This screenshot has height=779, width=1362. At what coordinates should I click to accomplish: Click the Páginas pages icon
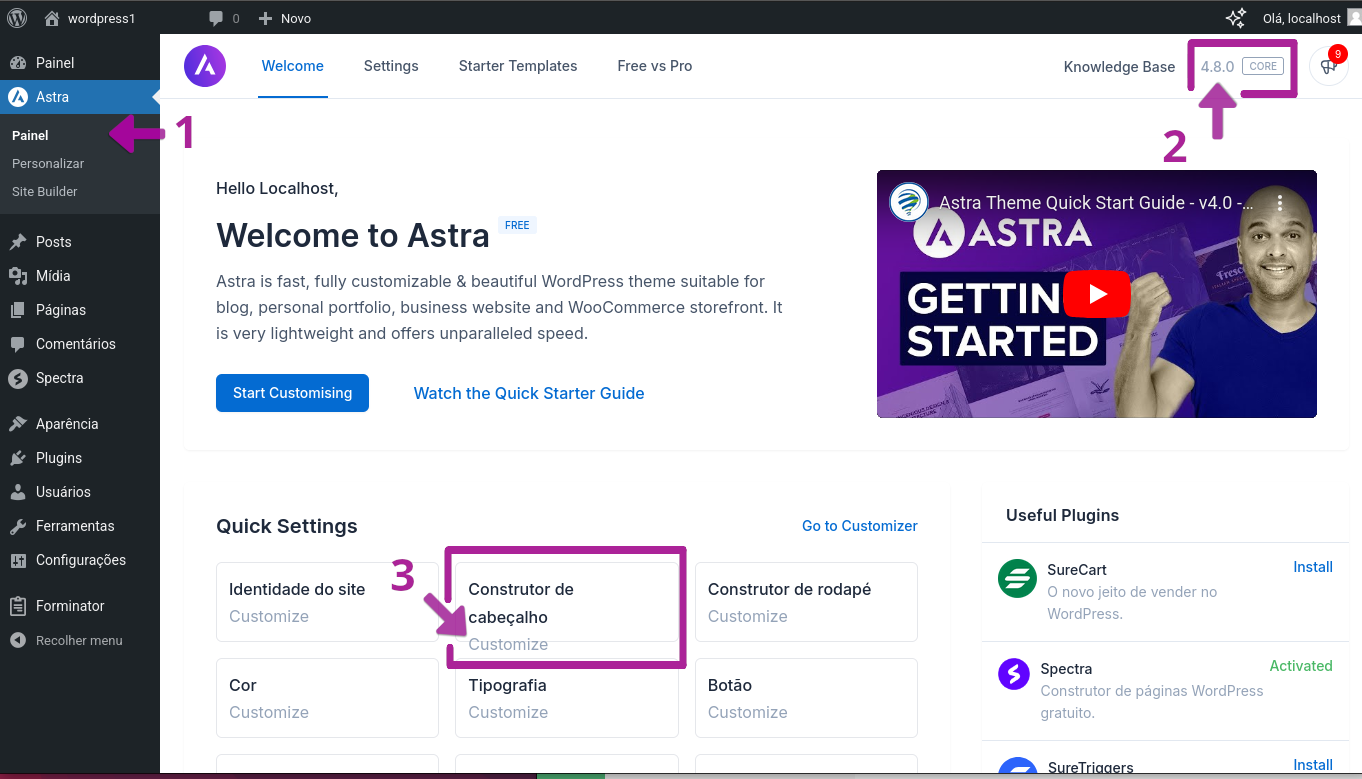click(x=18, y=310)
